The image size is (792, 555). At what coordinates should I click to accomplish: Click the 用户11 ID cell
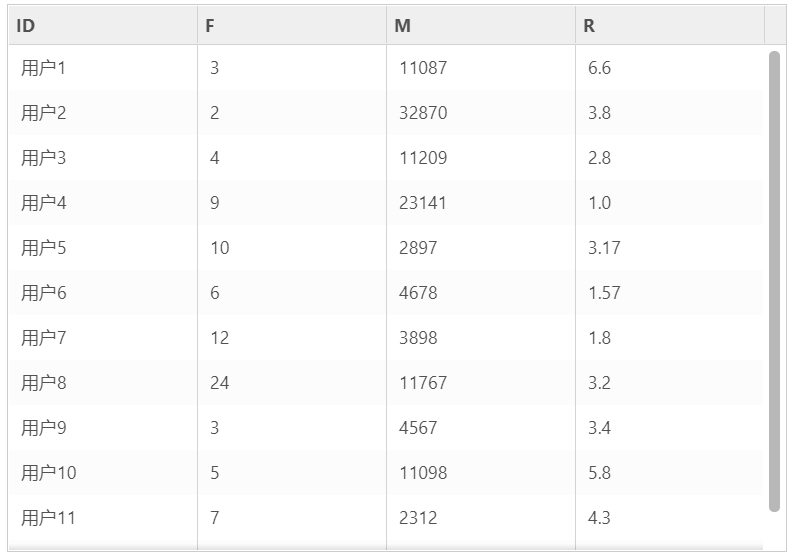(x=103, y=517)
